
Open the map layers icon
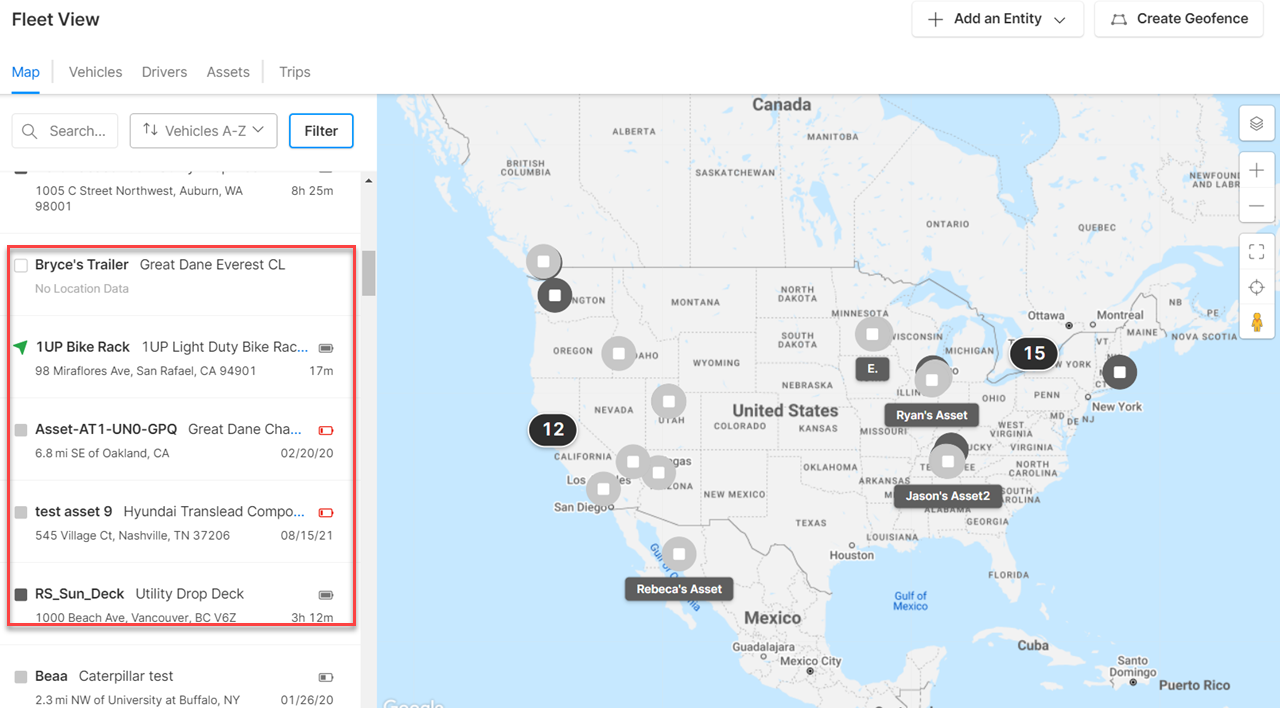[x=1256, y=124]
